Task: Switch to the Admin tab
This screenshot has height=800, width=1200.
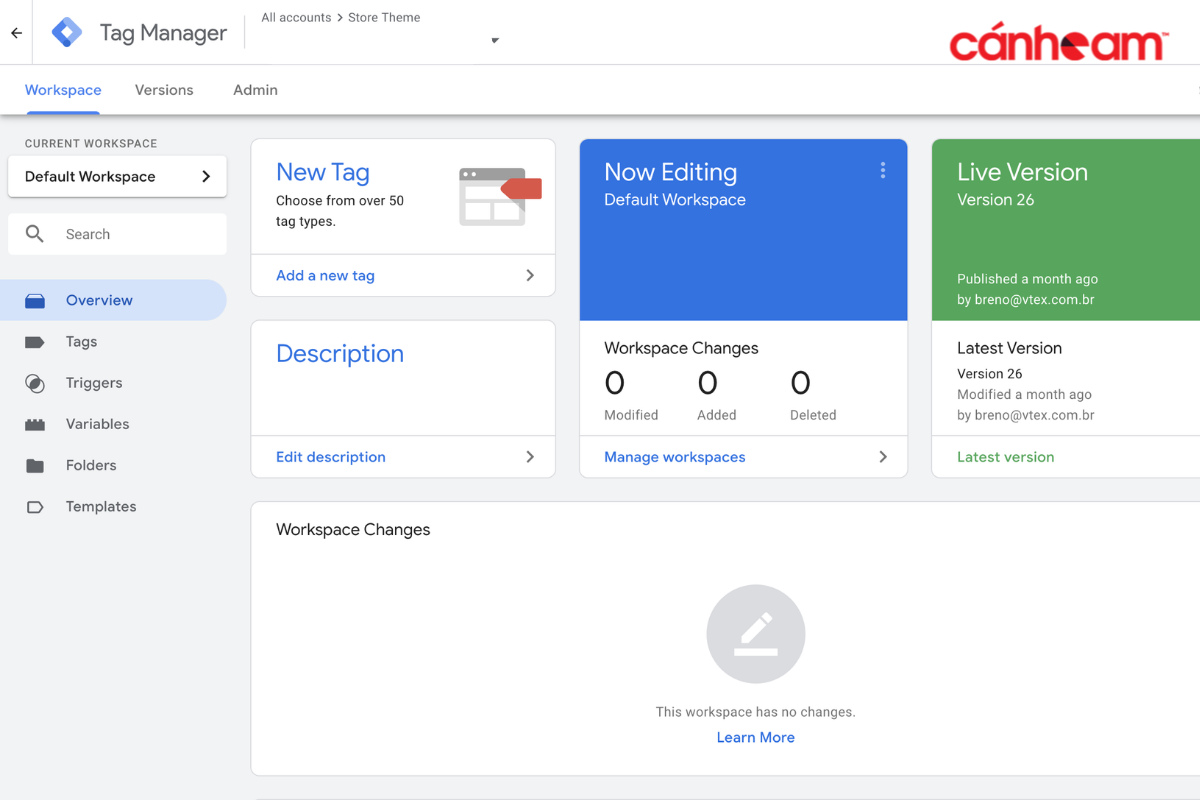Action: tap(255, 90)
